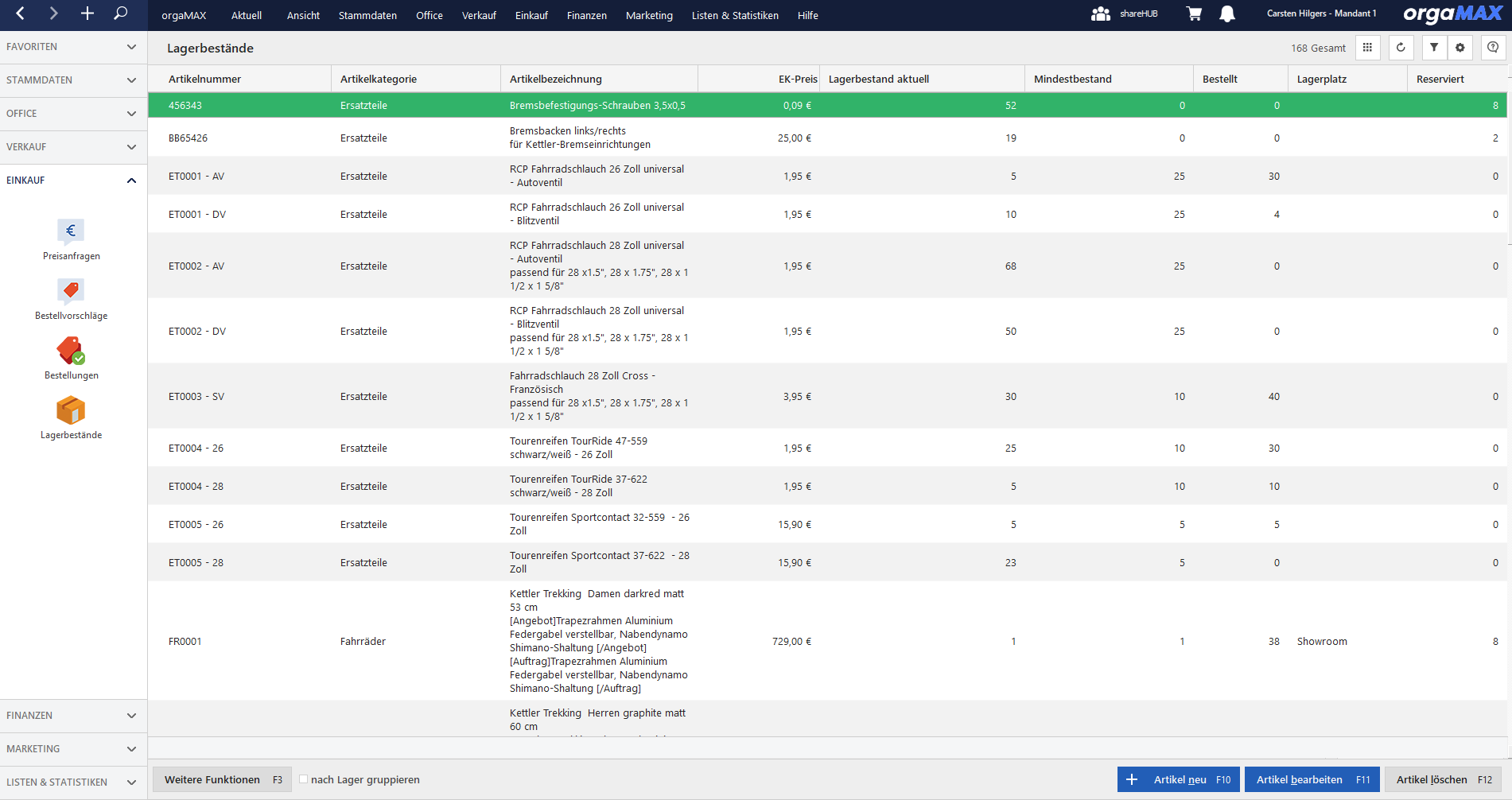Open Preisanfragen in sidebar
Screen dimensions: 1512x800
pos(71,239)
